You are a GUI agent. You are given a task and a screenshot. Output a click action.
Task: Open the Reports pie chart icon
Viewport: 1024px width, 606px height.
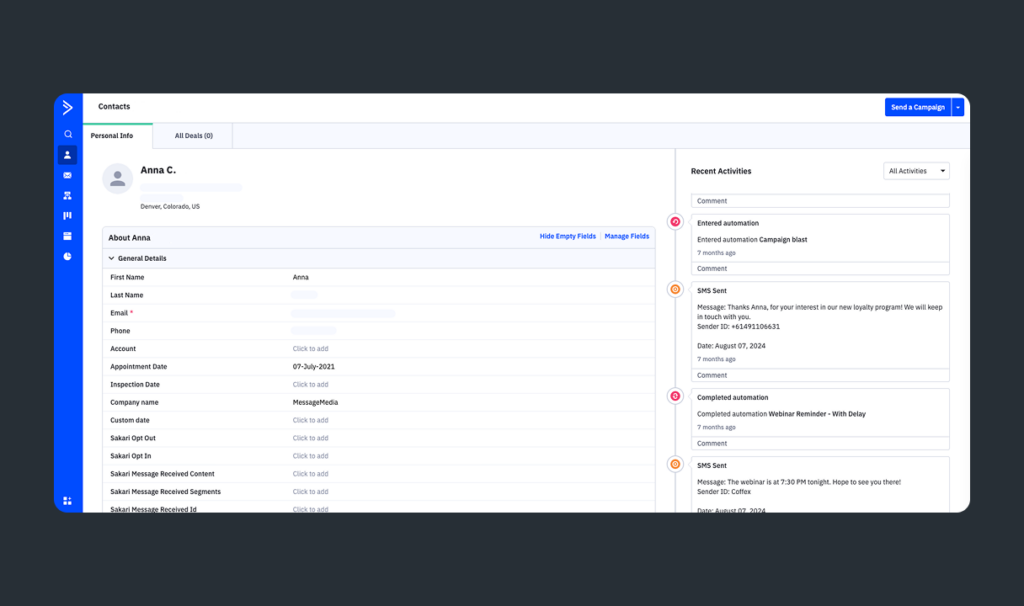(67, 256)
